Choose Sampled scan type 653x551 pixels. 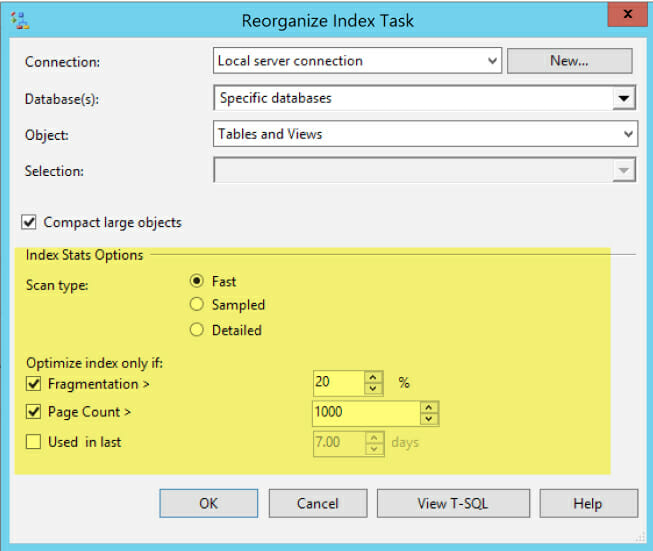tap(197, 305)
